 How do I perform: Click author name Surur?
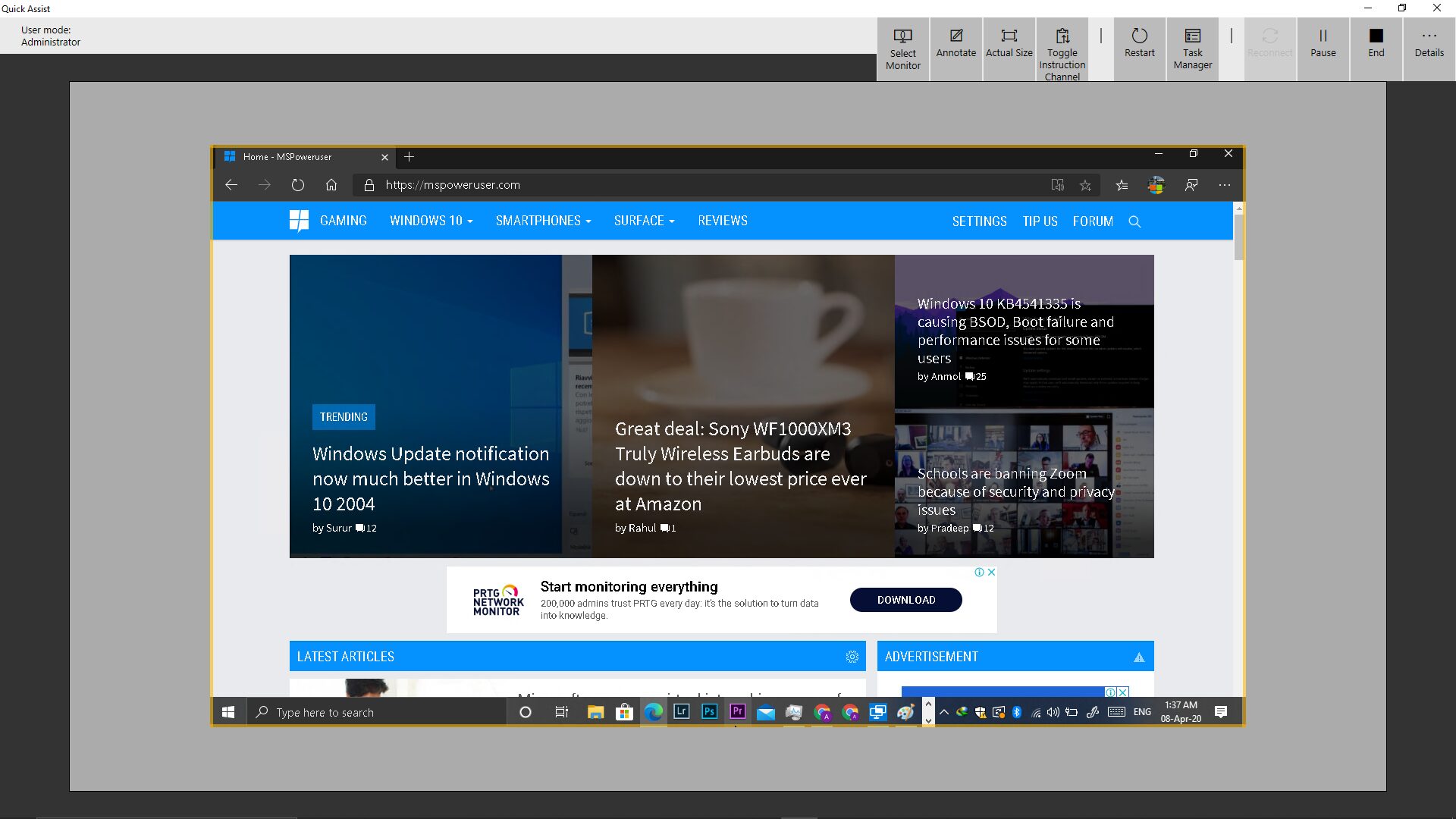pyautogui.click(x=339, y=528)
